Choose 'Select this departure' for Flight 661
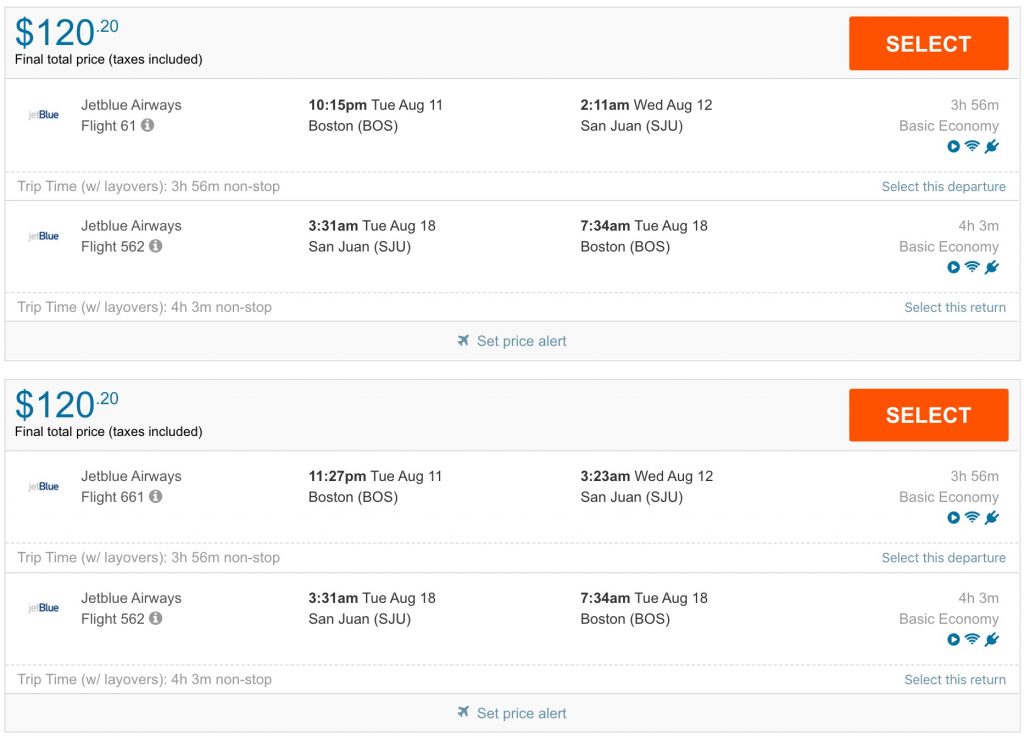 pos(943,558)
